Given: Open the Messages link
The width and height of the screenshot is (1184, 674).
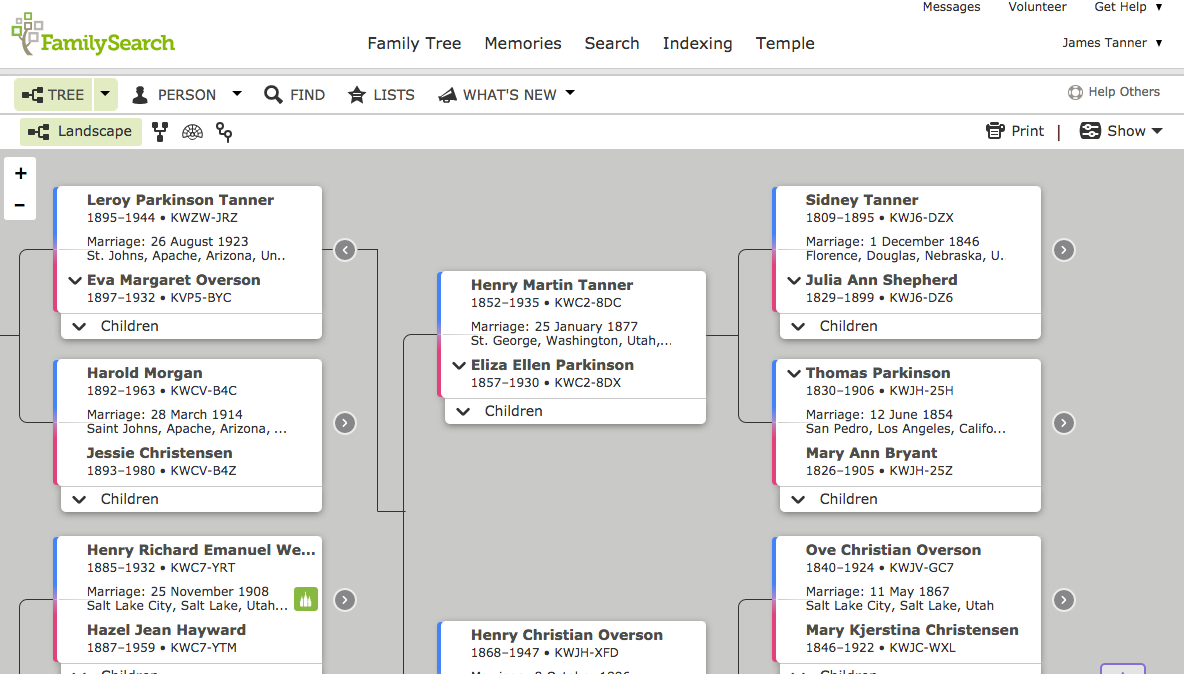Looking at the screenshot, I should [x=951, y=7].
